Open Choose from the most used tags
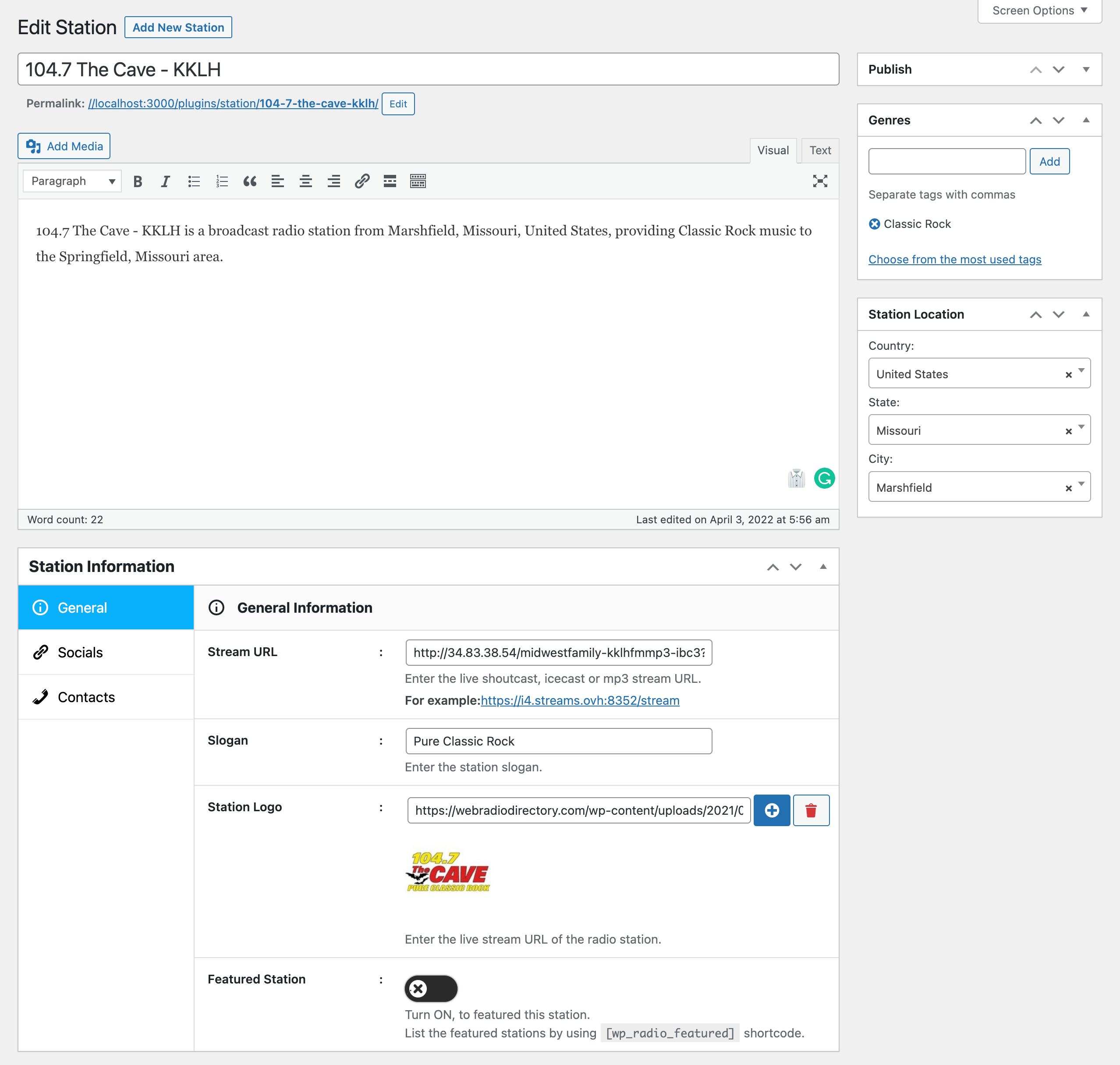 pyautogui.click(x=954, y=259)
